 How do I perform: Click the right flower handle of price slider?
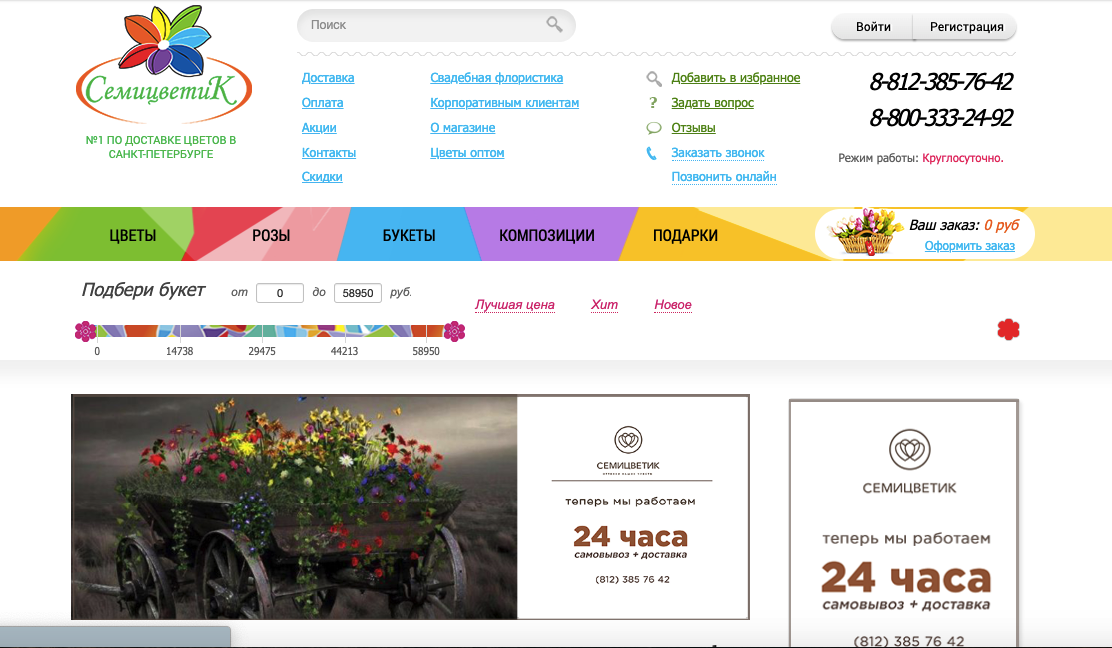[x=454, y=331]
